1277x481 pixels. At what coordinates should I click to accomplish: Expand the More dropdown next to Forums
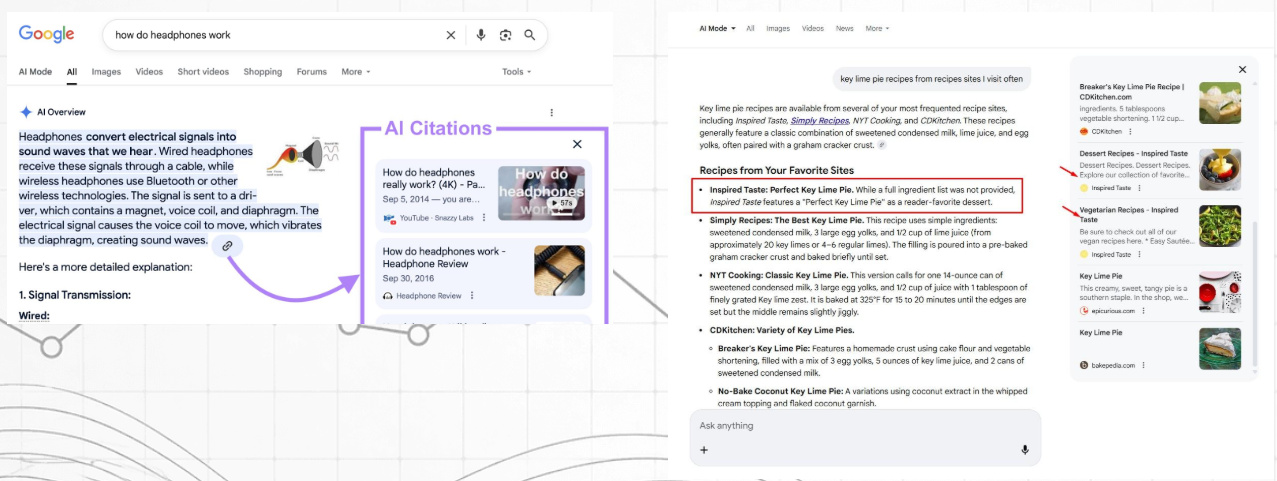tap(356, 72)
